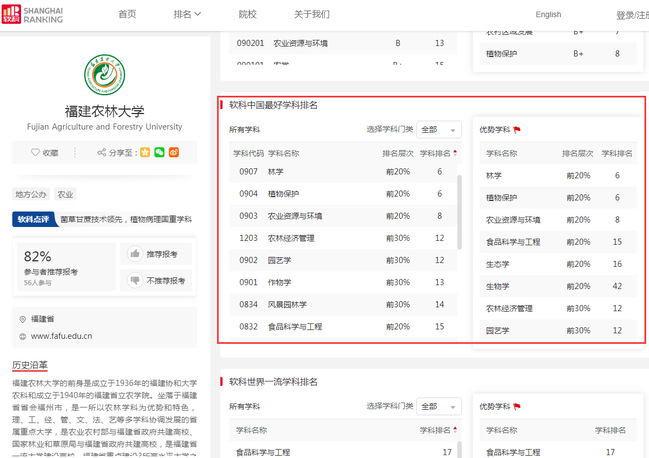The width and height of the screenshot is (649, 458).
Task: Sort by 学科排名 in China best subjects table
Action: tap(438, 154)
